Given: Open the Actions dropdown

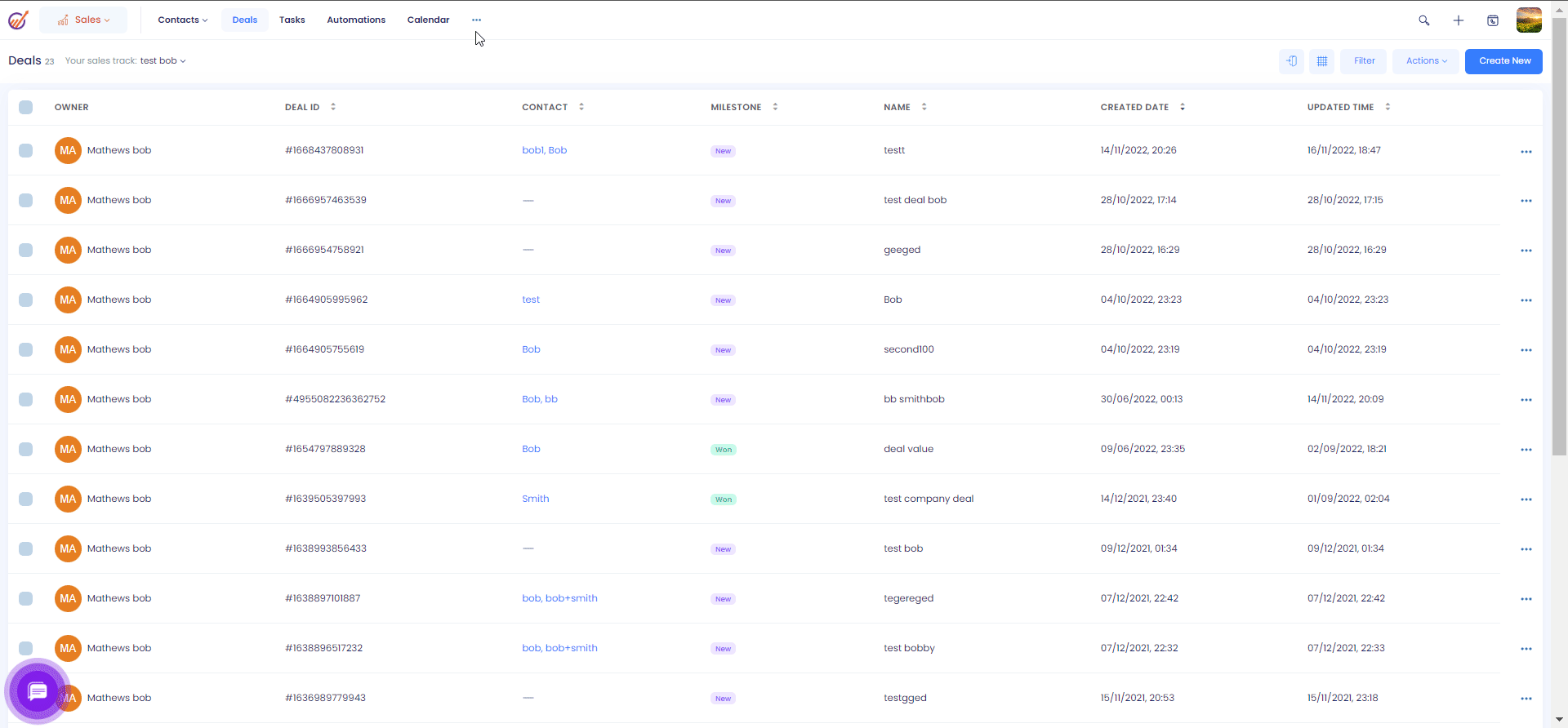Looking at the screenshot, I should [1426, 61].
